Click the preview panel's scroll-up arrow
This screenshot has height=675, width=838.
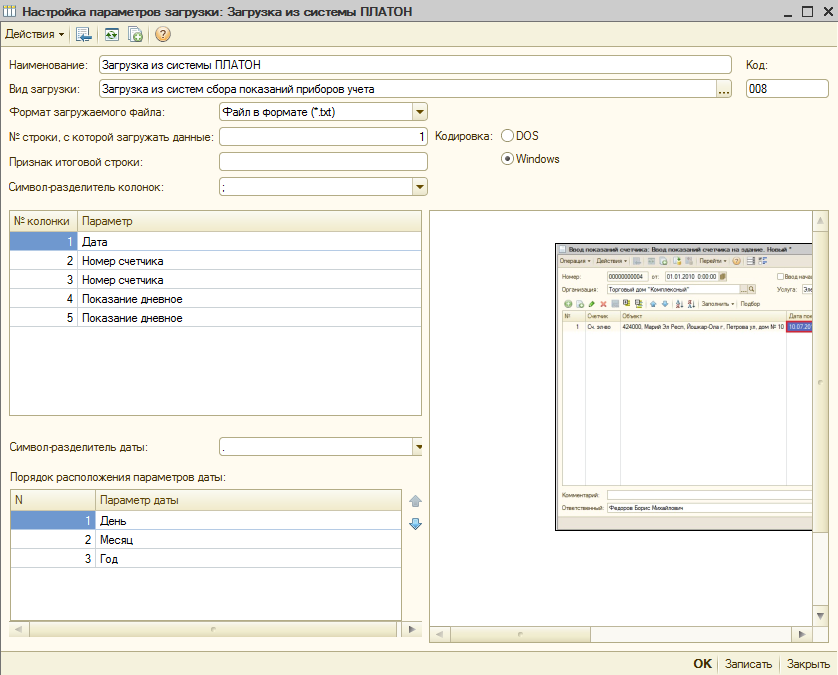point(820,220)
